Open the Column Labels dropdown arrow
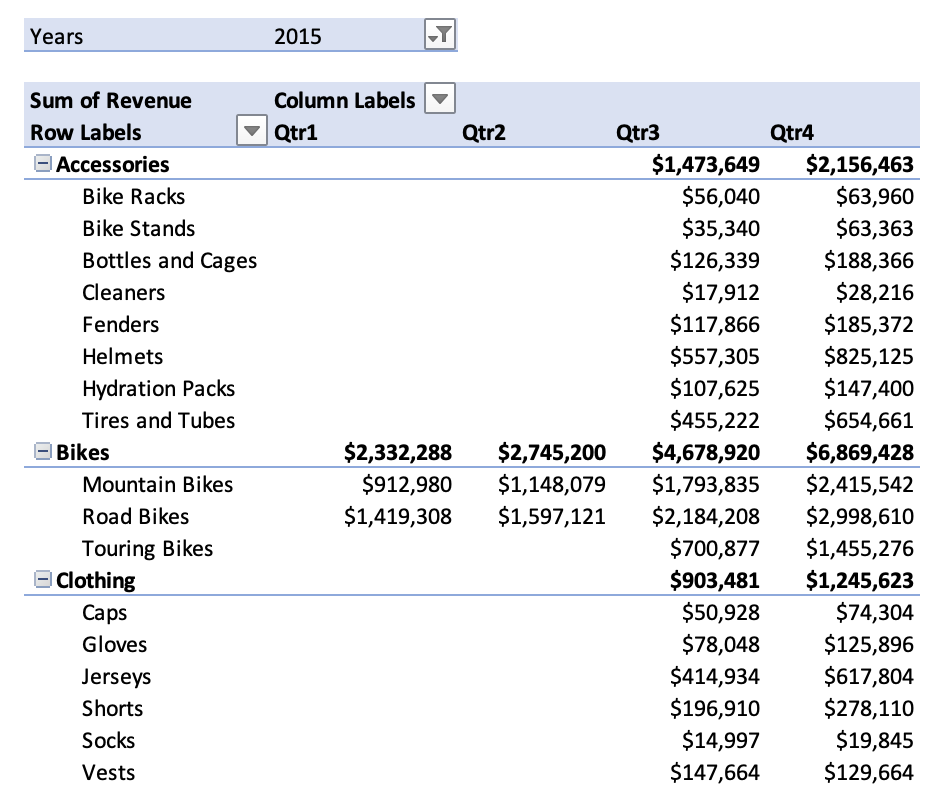The width and height of the screenshot is (936, 796). click(440, 99)
